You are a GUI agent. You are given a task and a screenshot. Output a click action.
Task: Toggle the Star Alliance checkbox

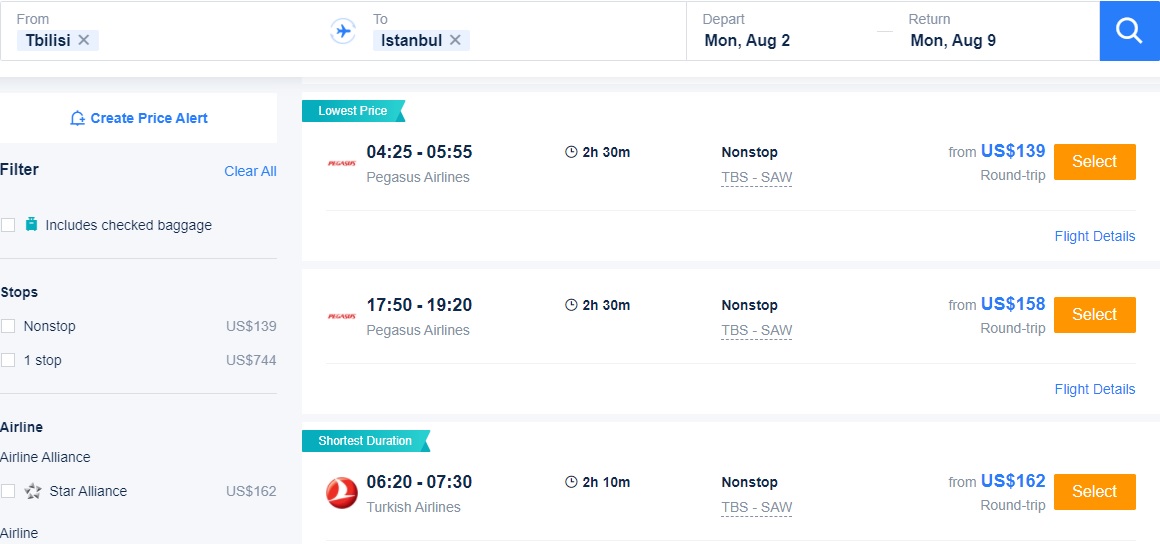click(x=8, y=491)
